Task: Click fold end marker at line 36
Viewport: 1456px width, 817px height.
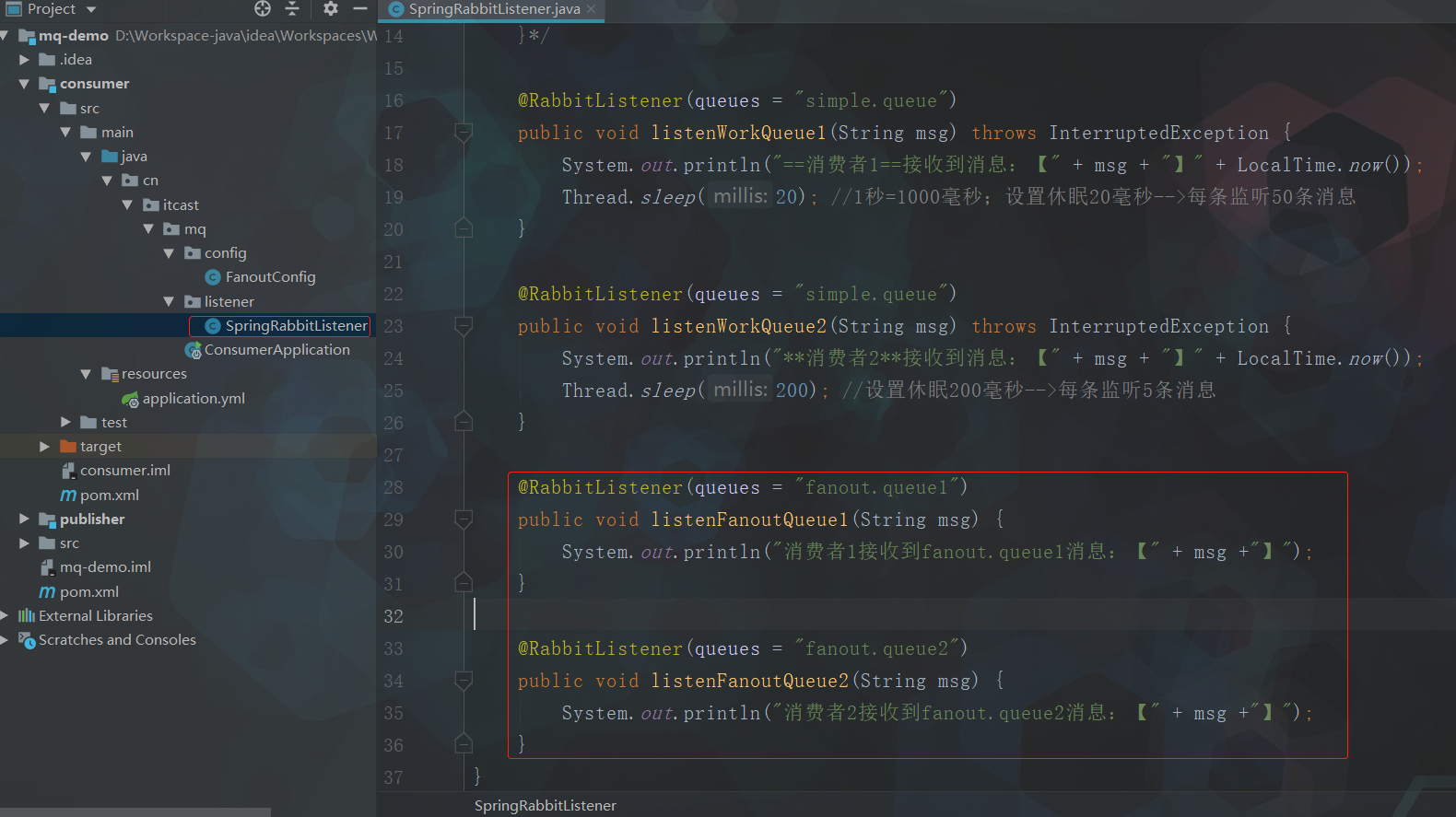Action: pos(464,743)
